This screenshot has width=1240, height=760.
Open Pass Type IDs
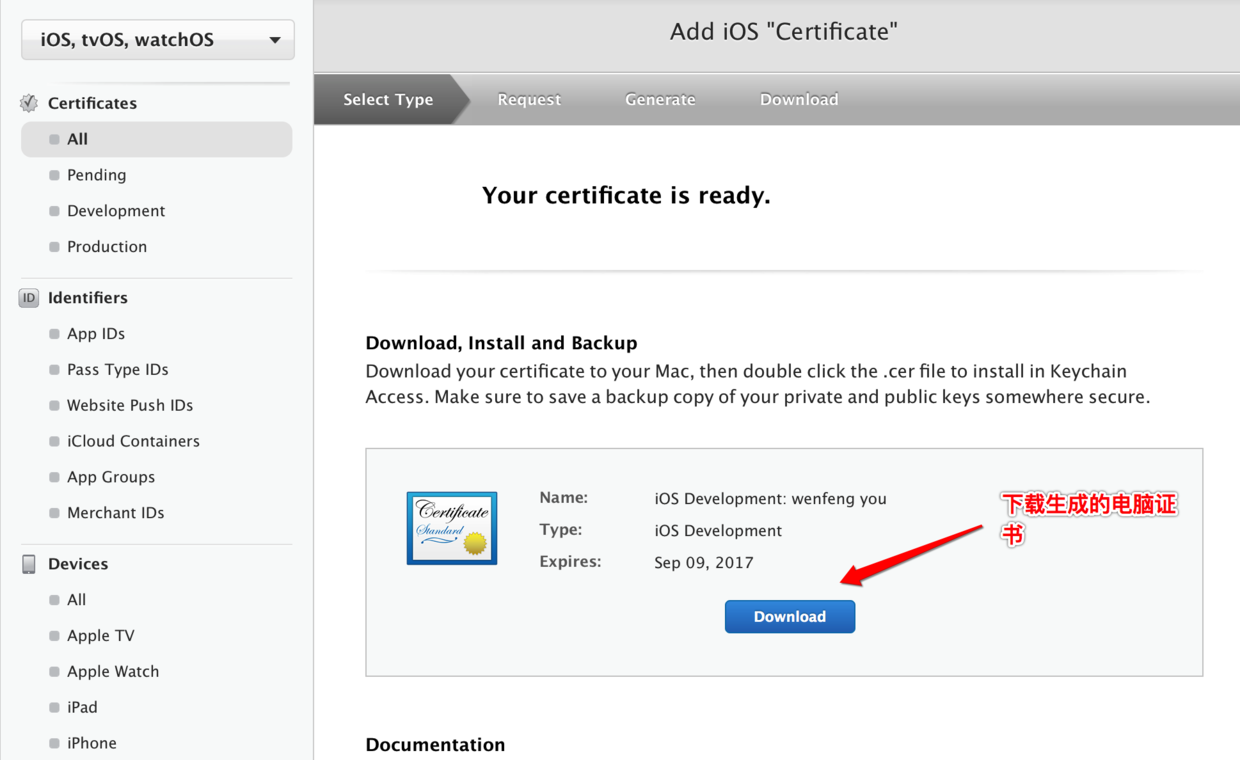click(x=118, y=370)
